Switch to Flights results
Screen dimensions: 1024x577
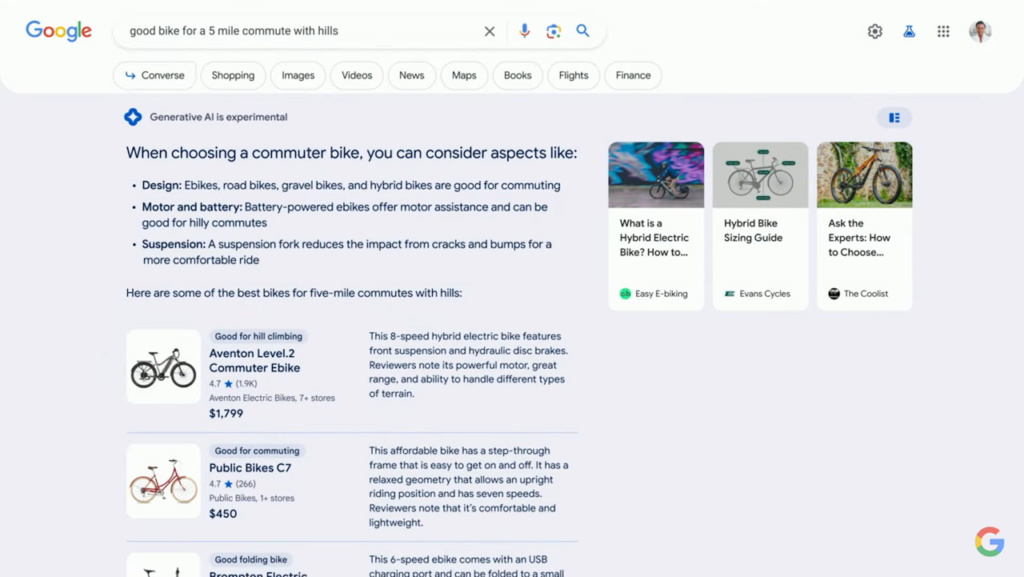(573, 75)
